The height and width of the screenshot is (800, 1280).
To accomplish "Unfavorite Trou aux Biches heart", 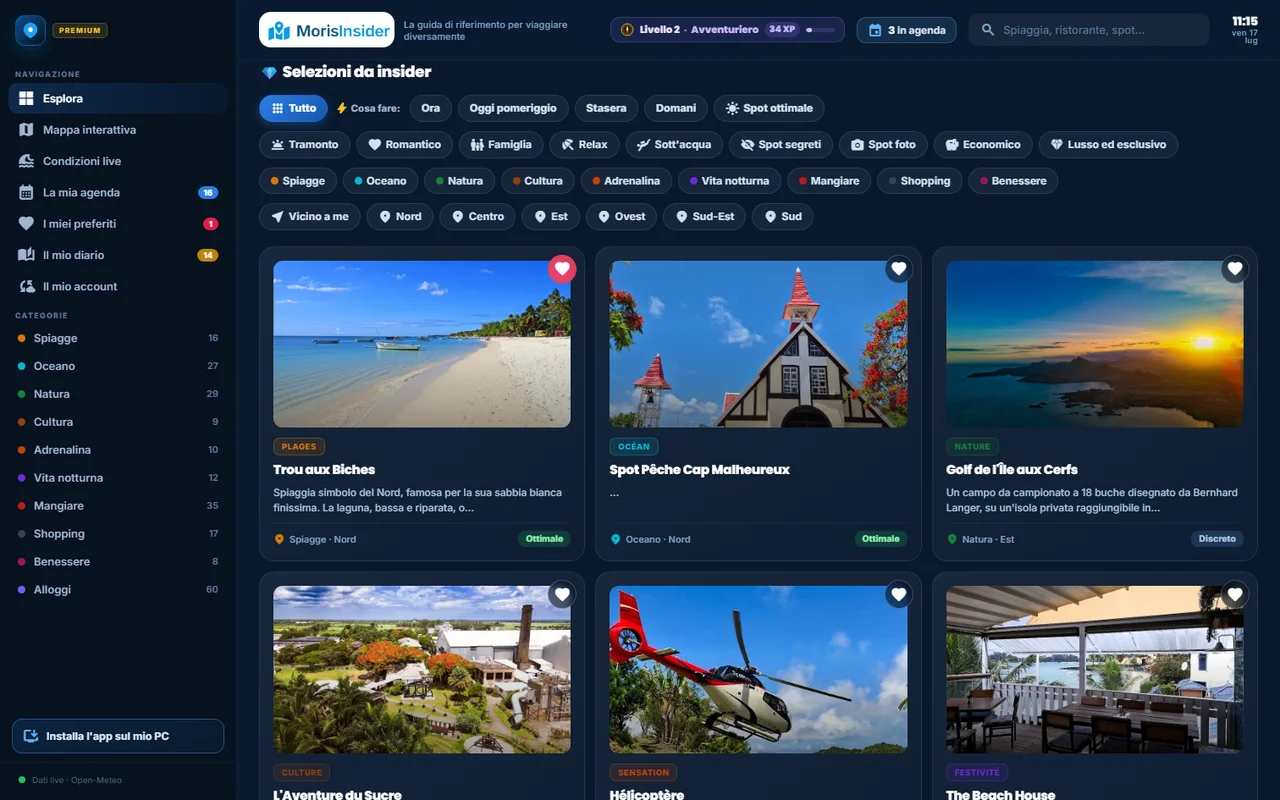I will [562, 268].
